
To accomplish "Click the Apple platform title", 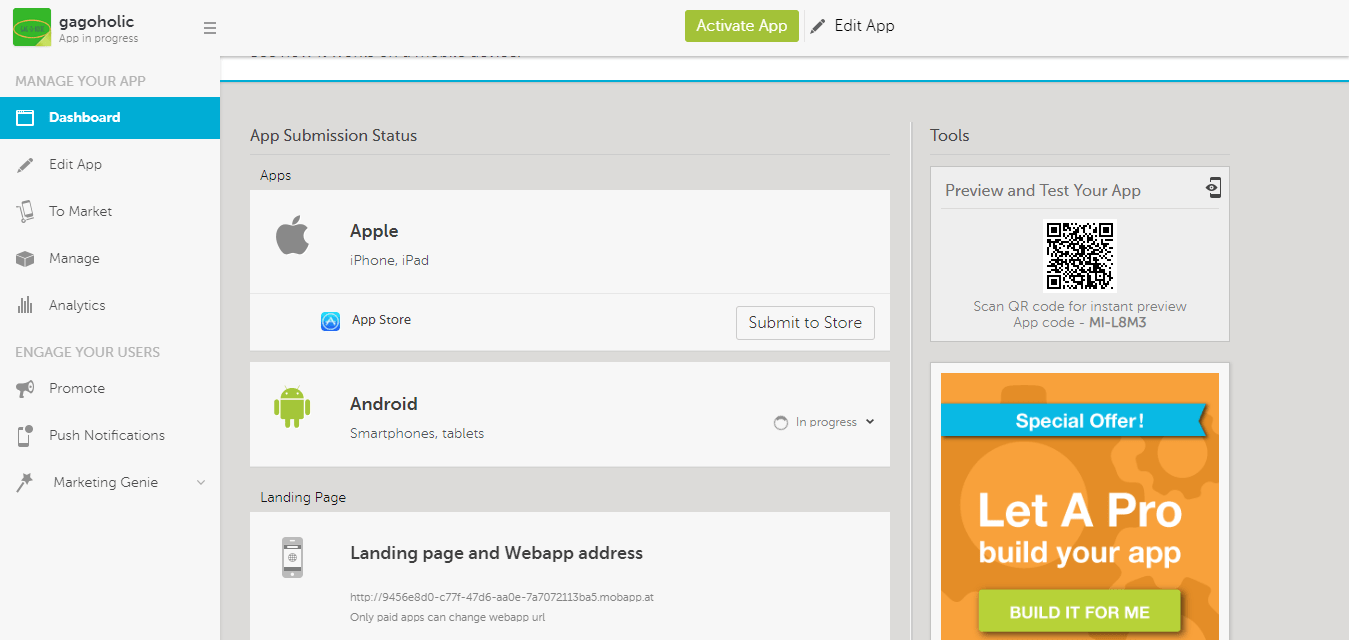I will (374, 231).
